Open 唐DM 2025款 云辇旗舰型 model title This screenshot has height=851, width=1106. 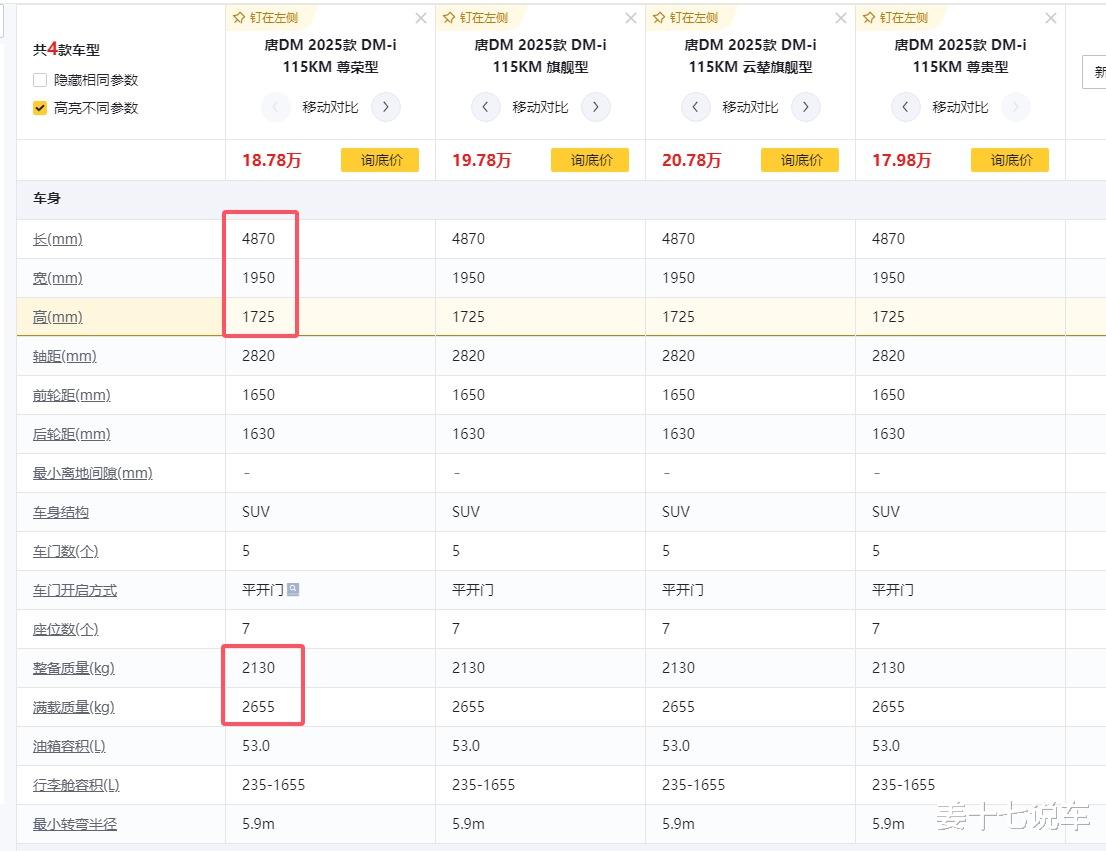(x=750, y=56)
